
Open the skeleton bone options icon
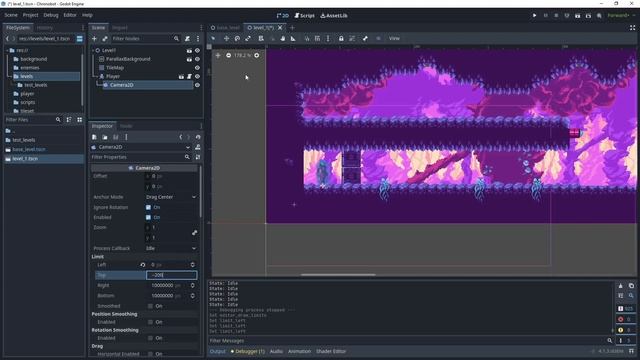(365, 38)
